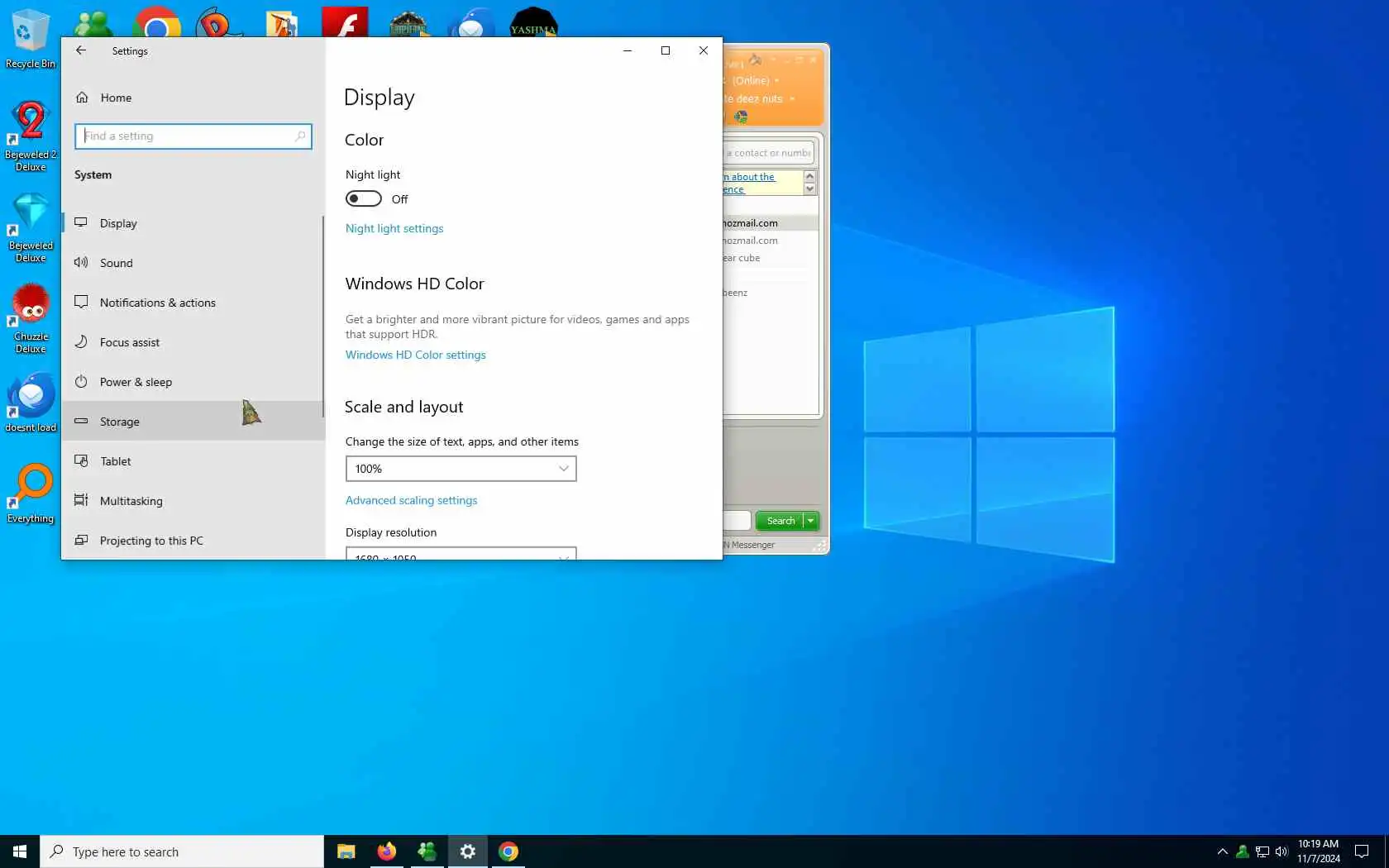The image size is (1389, 868).
Task: Expand the 100% scale dropdown
Action: [x=461, y=469]
